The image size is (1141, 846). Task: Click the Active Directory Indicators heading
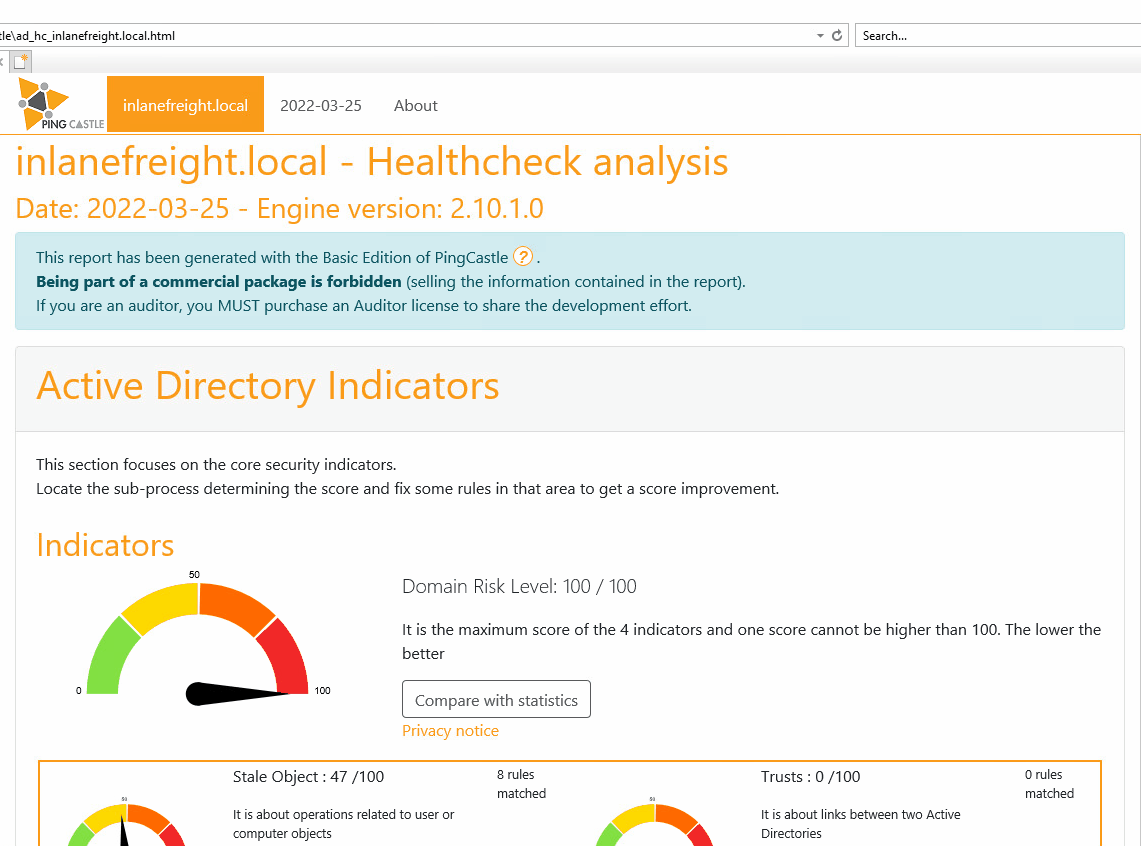267,386
